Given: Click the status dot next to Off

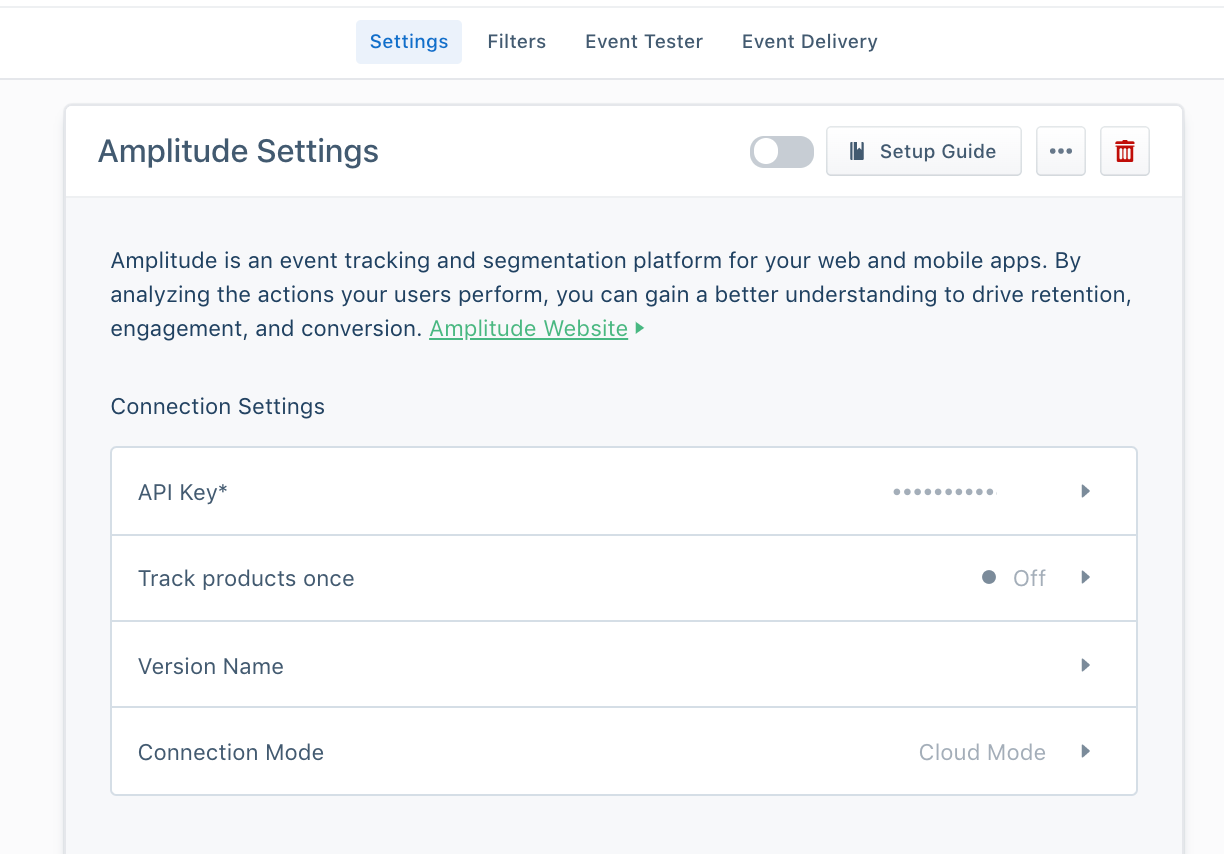Looking at the screenshot, I should pyautogui.click(x=988, y=577).
